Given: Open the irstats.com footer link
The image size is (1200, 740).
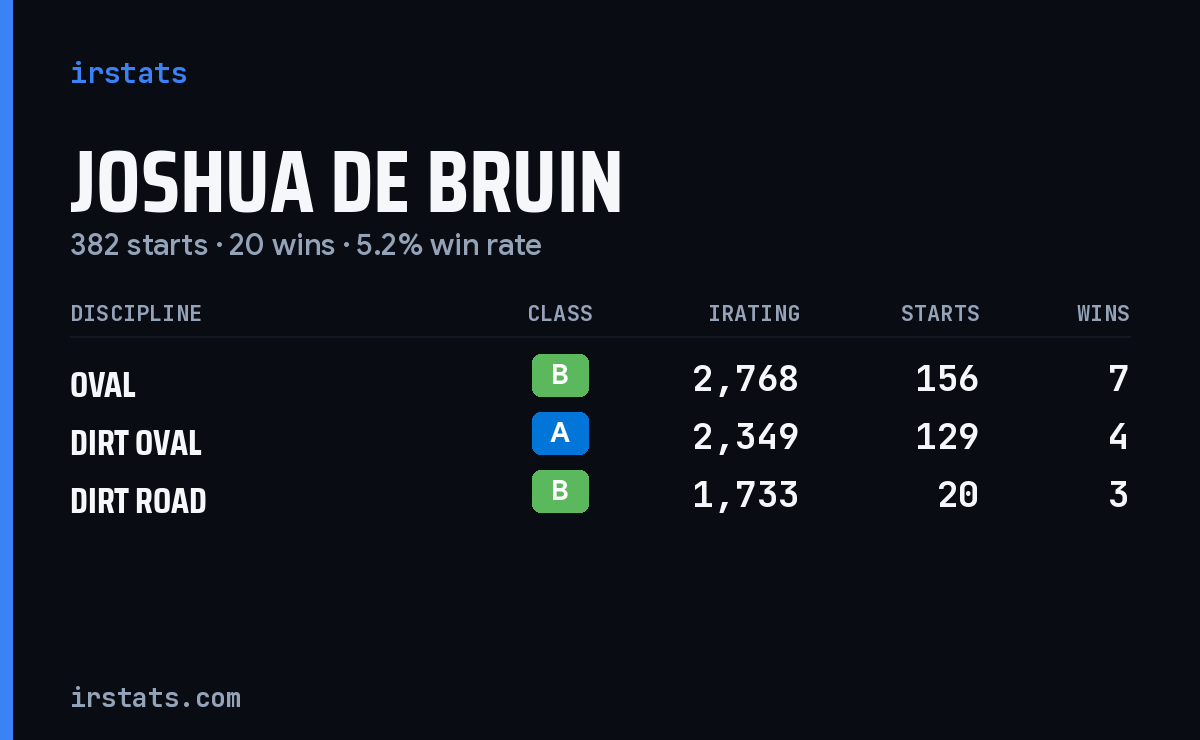Looking at the screenshot, I should 155,697.
